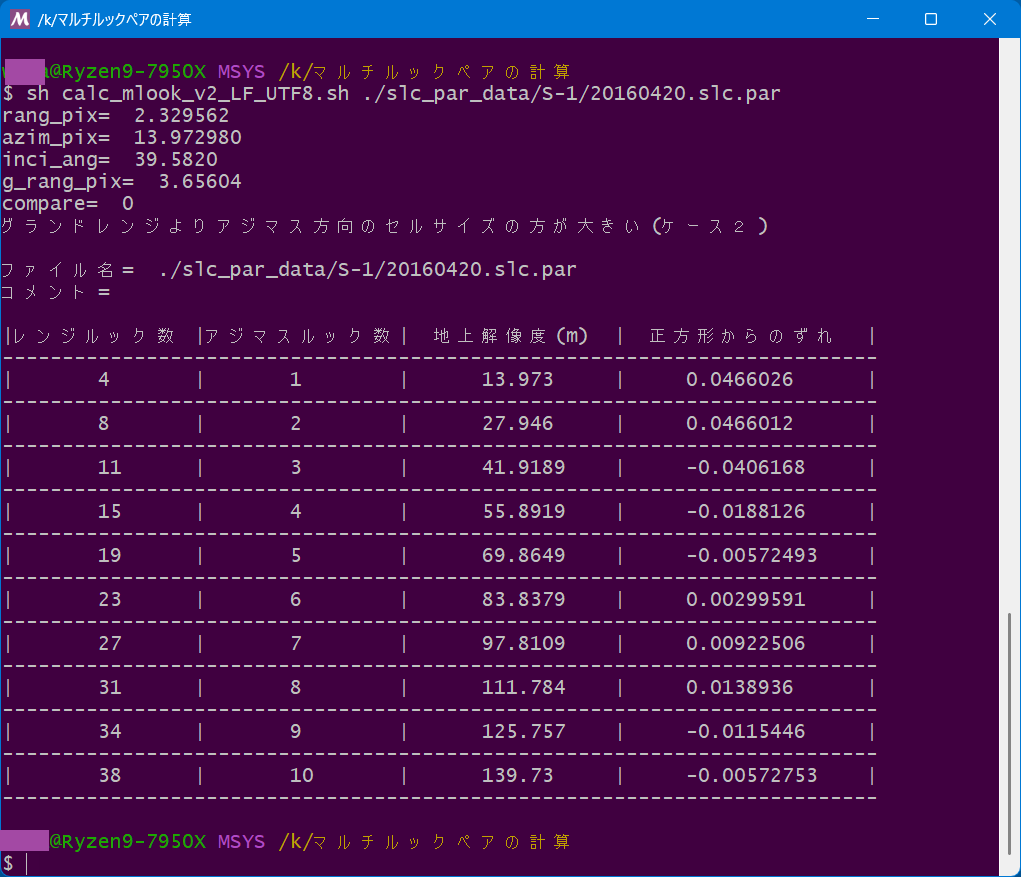Click range look value 38

click(x=110, y=775)
